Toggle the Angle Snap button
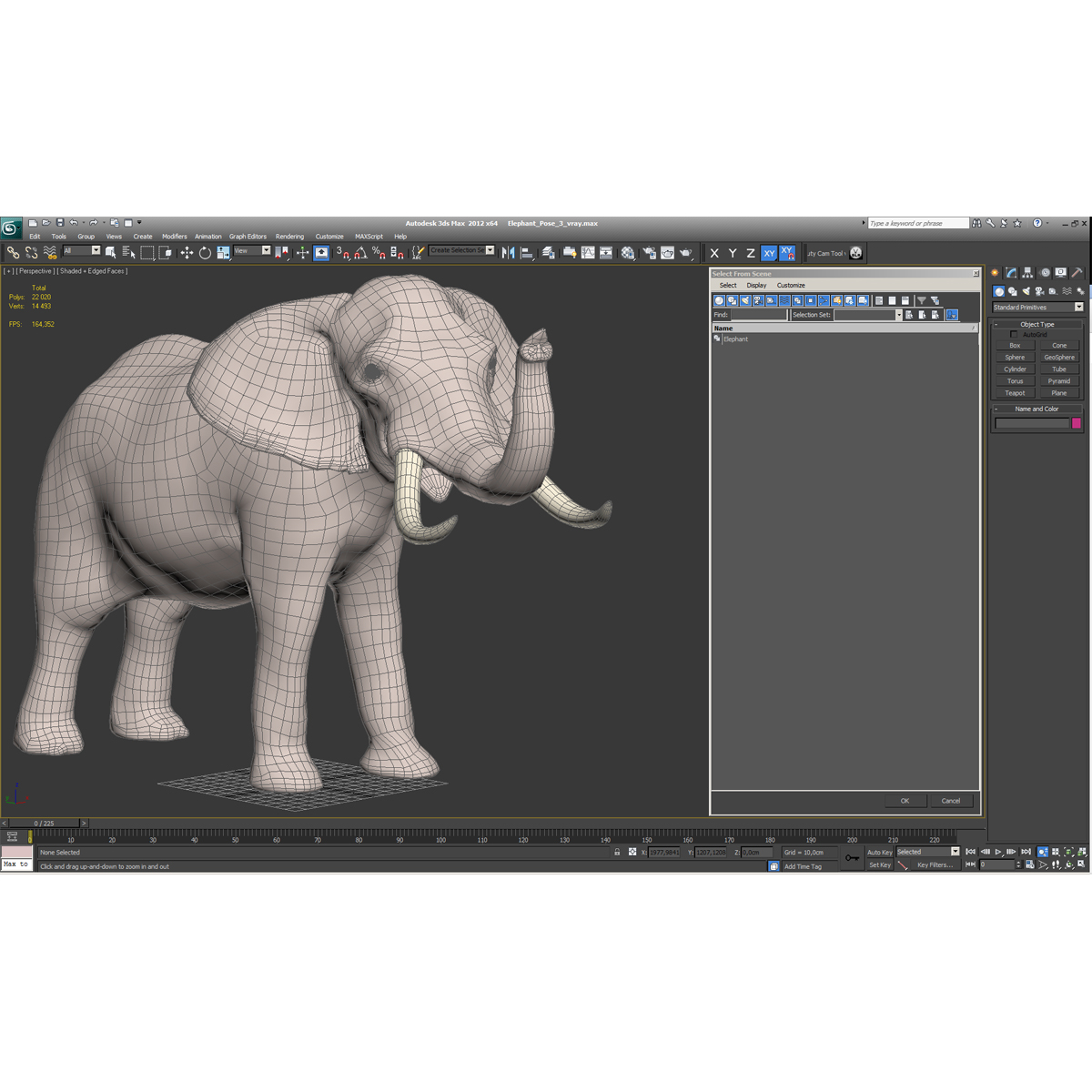Viewport: 1092px width, 1092px height. click(359, 252)
